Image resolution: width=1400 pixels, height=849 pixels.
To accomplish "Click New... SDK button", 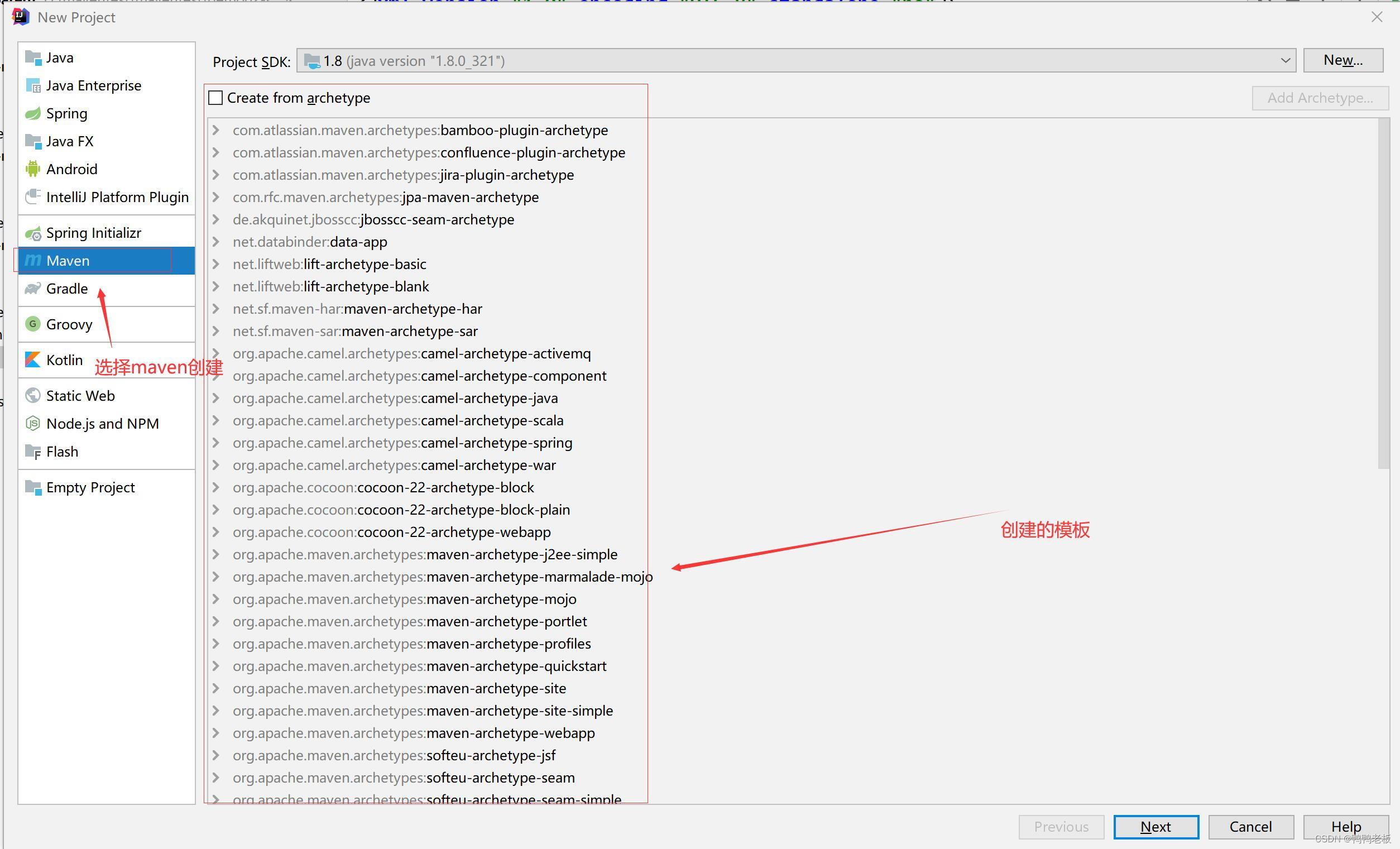I will tap(1343, 60).
